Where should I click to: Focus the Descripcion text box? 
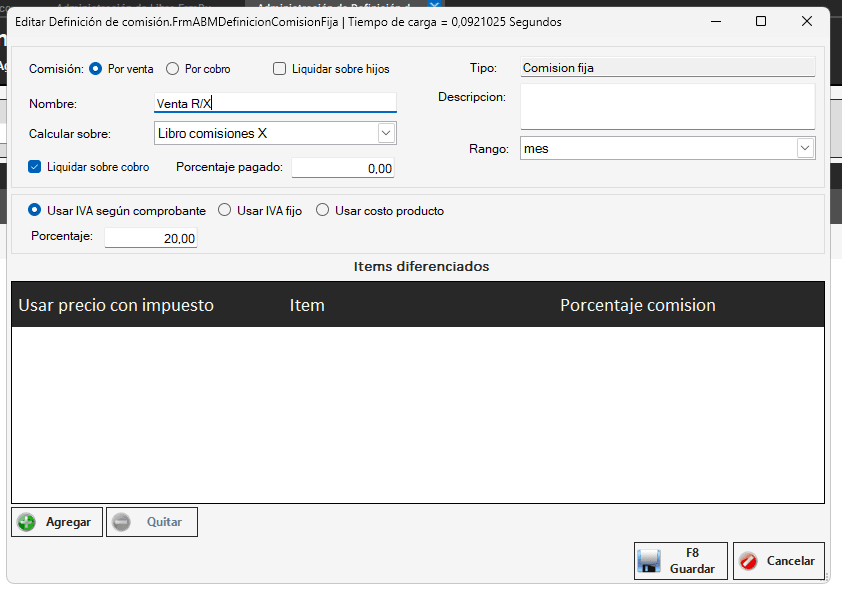pyautogui.click(x=667, y=106)
